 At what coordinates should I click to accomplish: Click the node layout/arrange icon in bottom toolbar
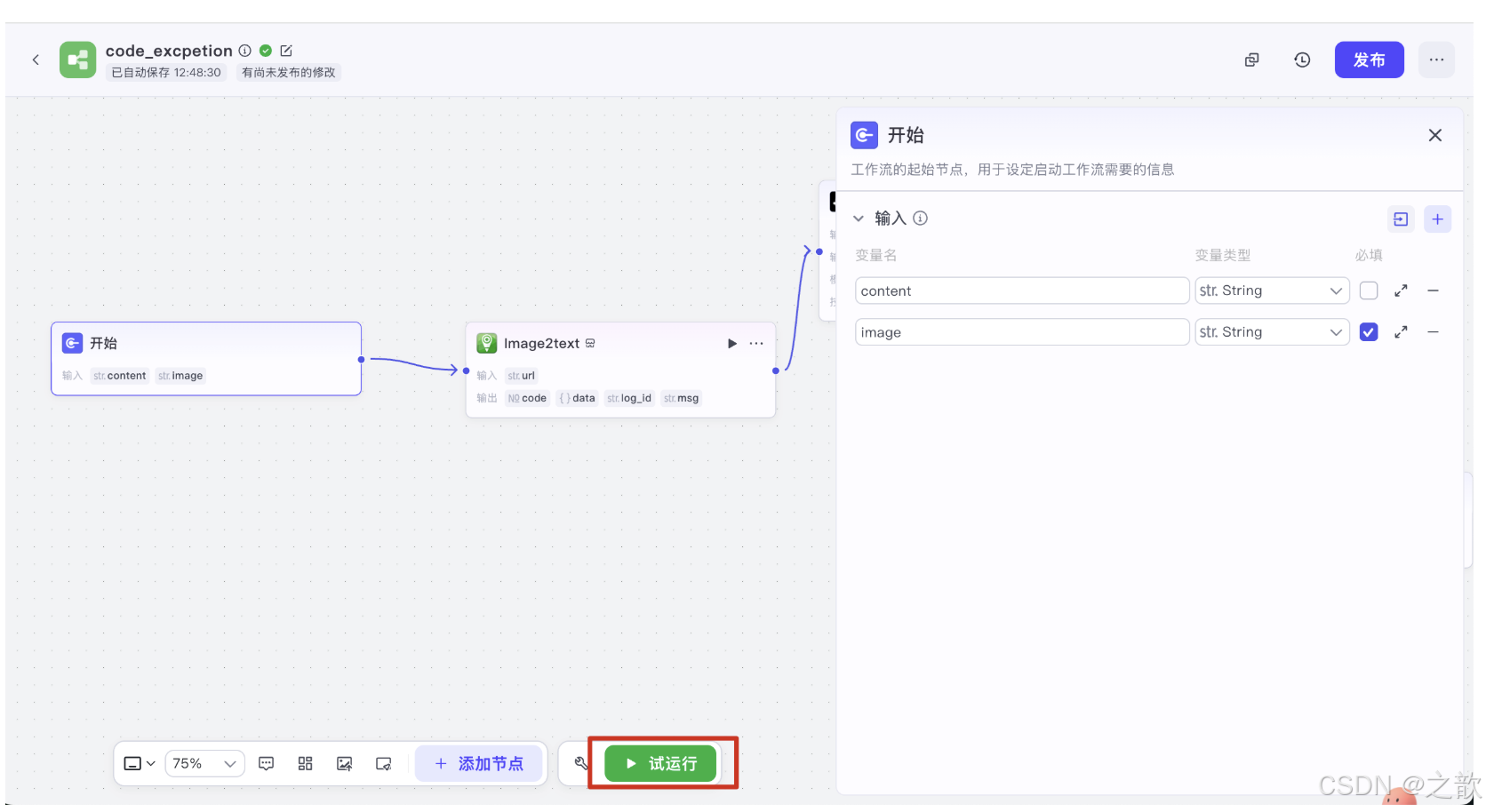pos(305,763)
